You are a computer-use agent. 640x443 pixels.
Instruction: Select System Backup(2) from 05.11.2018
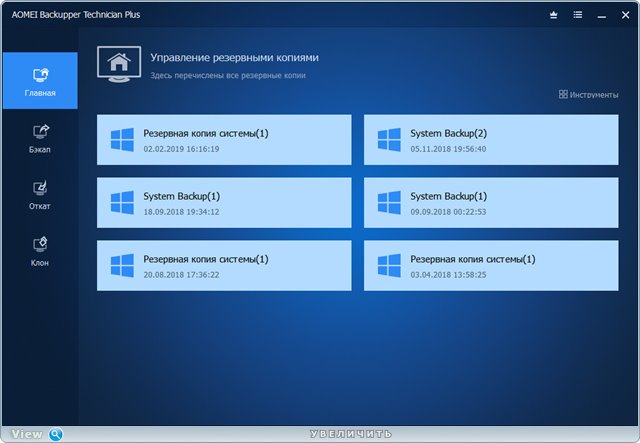coord(491,140)
